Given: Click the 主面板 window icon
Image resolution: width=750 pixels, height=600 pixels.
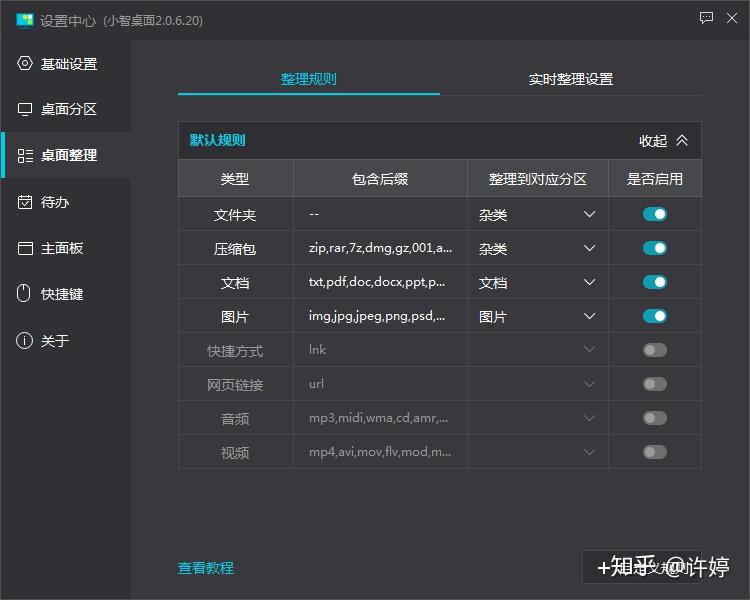Looking at the screenshot, I should pyautogui.click(x=25, y=248).
